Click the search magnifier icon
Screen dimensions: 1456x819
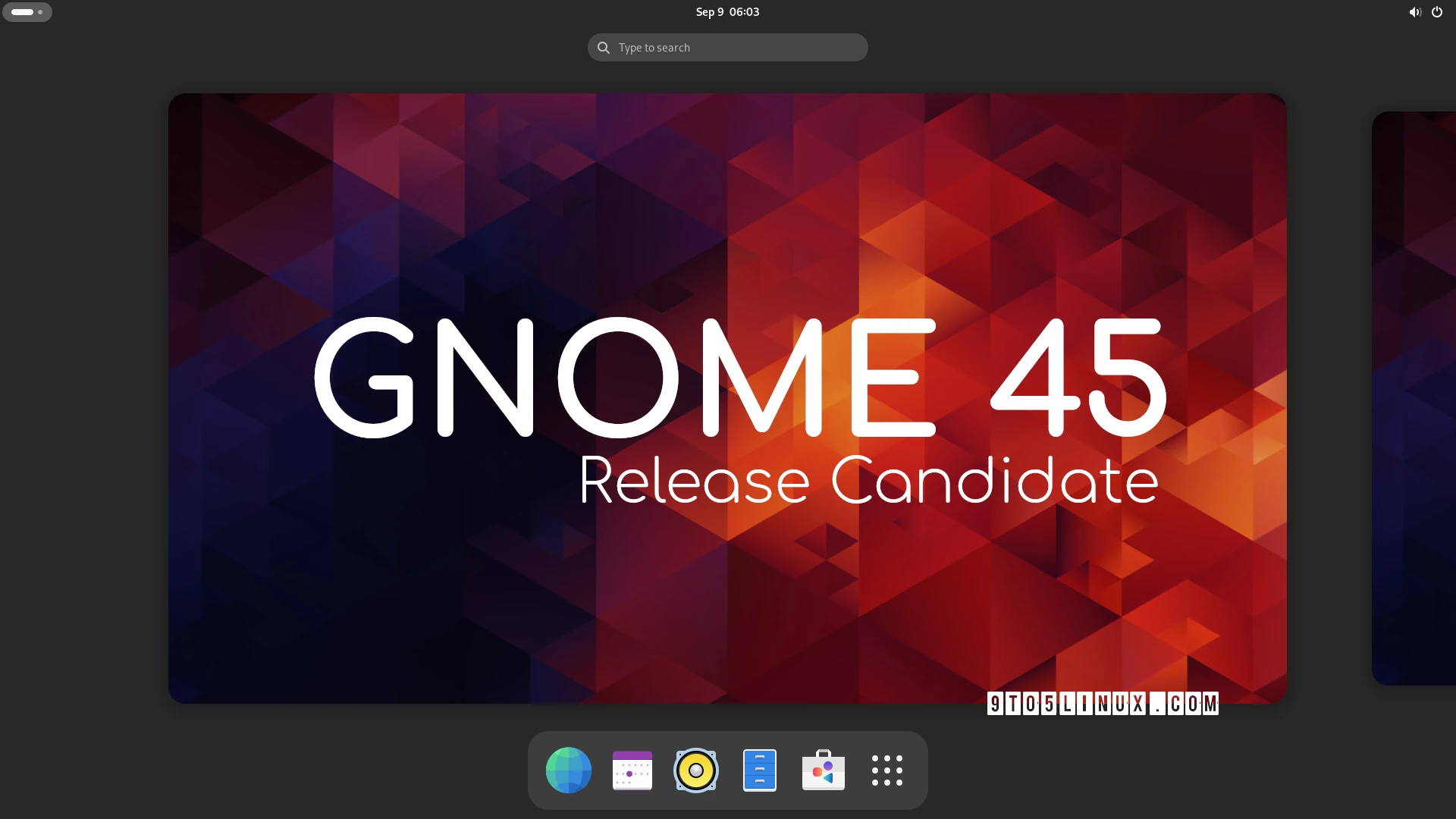pos(602,47)
